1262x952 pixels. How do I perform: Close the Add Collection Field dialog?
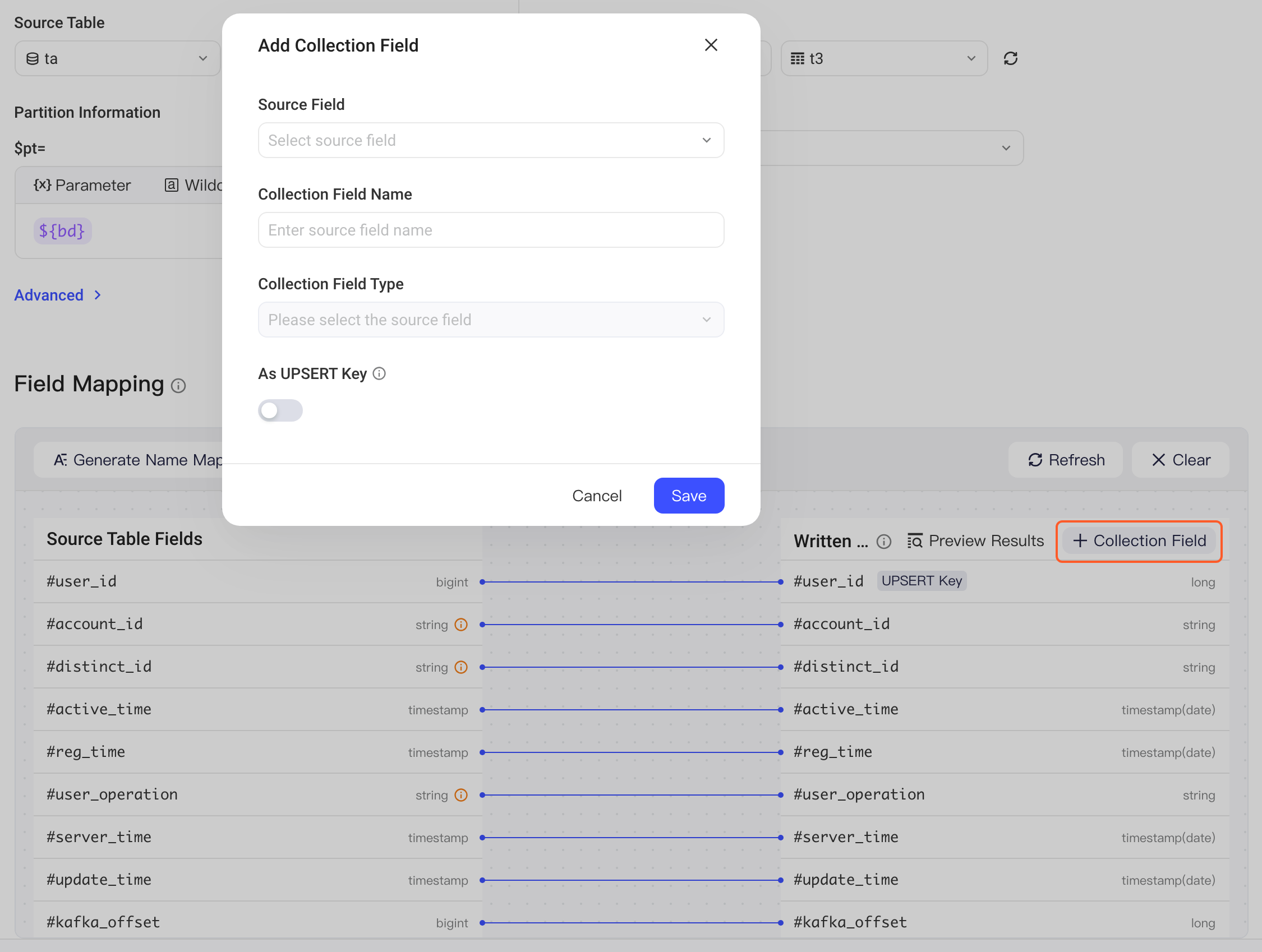click(x=710, y=45)
